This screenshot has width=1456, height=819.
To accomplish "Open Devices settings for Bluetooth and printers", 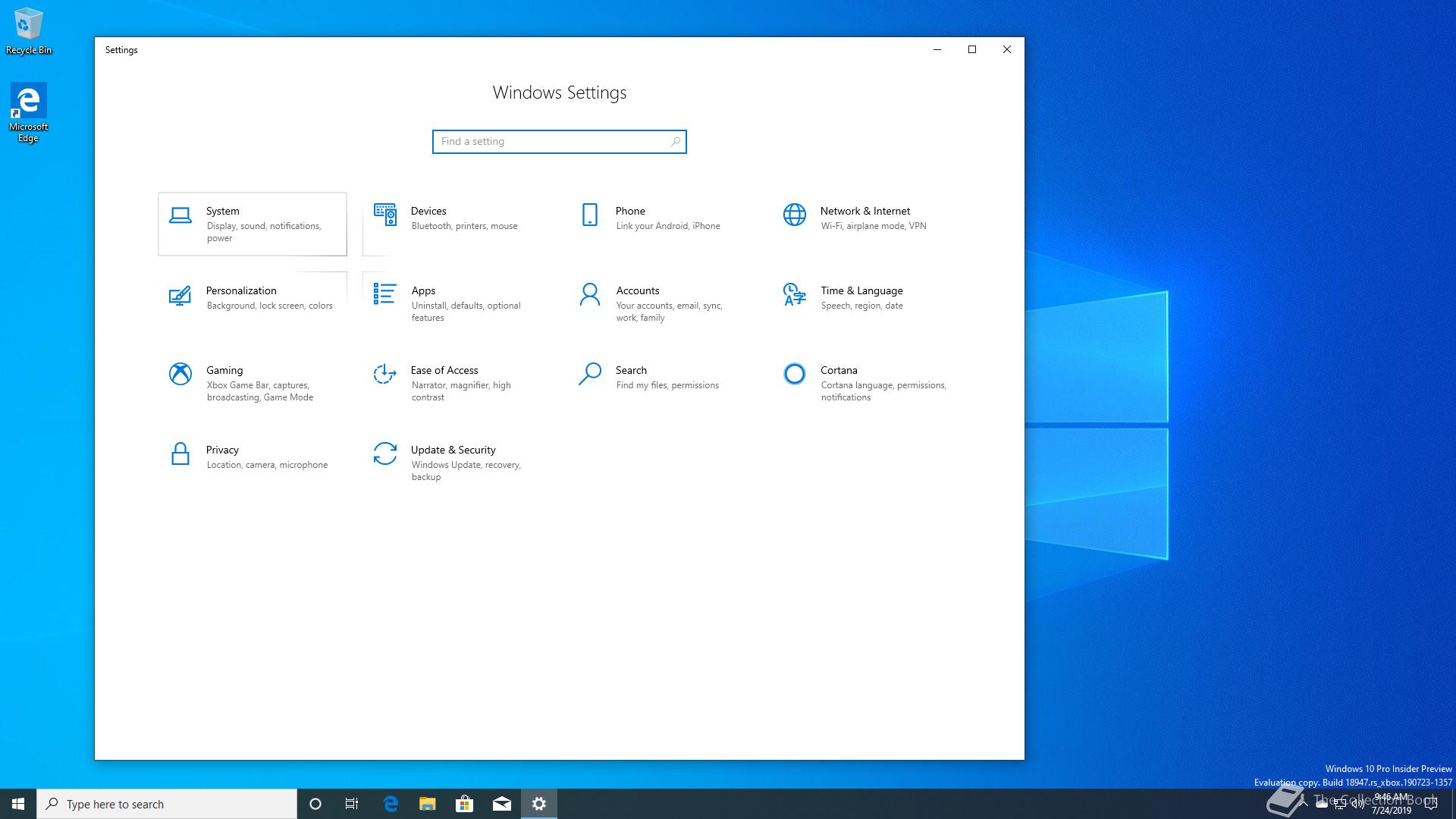I will pos(457,224).
